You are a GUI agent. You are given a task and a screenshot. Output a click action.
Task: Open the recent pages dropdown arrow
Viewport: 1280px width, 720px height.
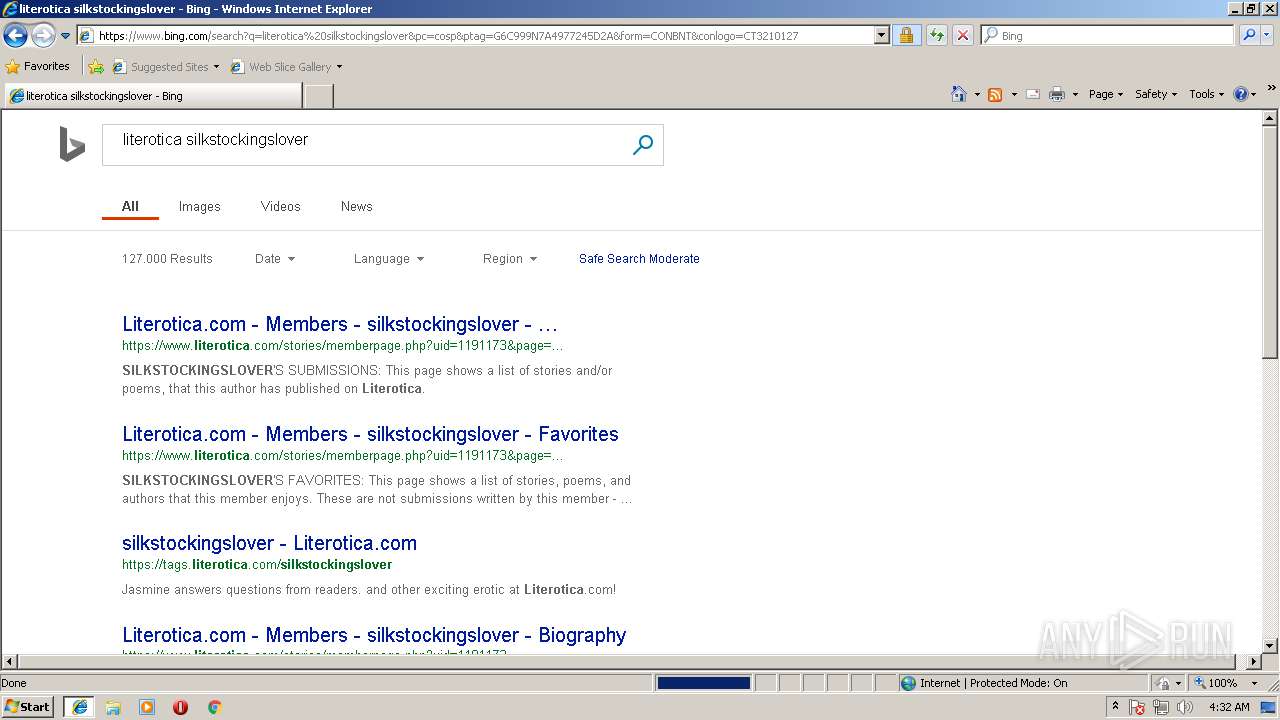tap(65, 36)
